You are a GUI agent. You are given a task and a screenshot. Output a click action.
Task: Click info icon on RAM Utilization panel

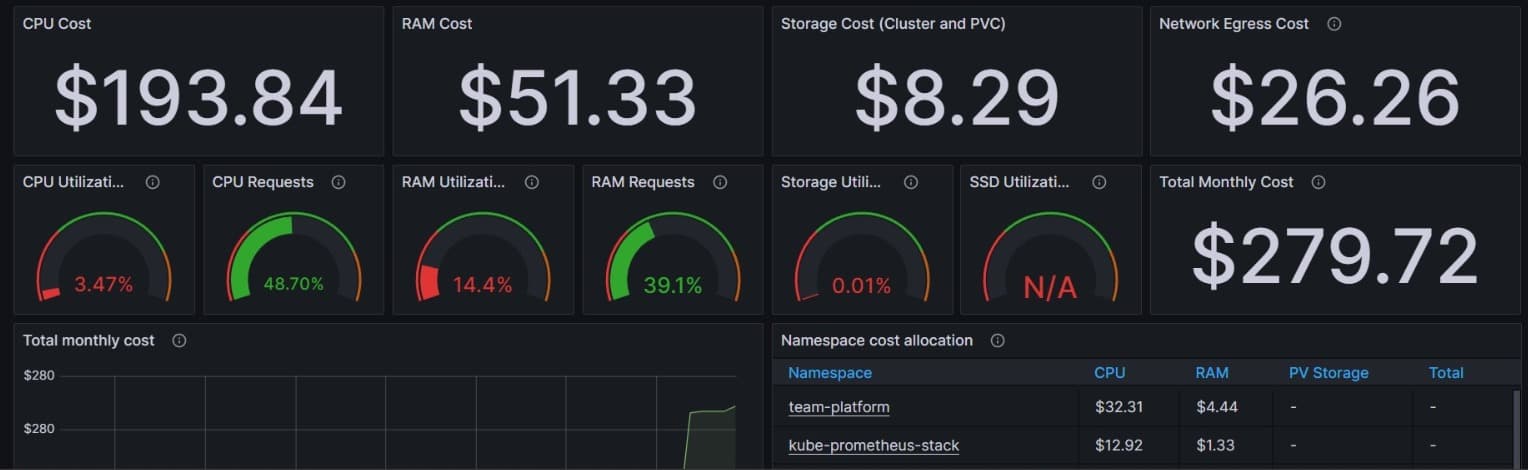tap(532, 182)
